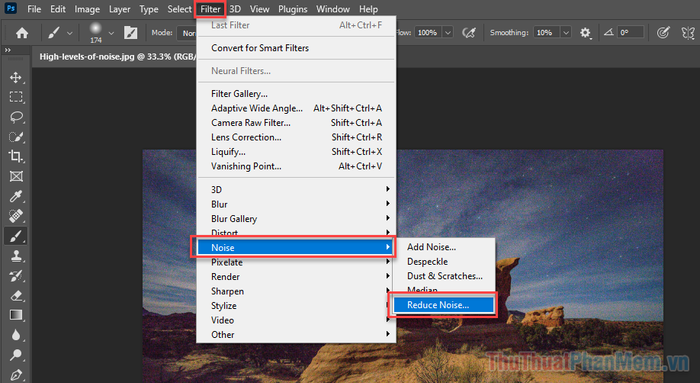The height and width of the screenshot is (383, 700).
Task: Select the High-levels-of-noise.jpg document tab
Action: pos(117,57)
